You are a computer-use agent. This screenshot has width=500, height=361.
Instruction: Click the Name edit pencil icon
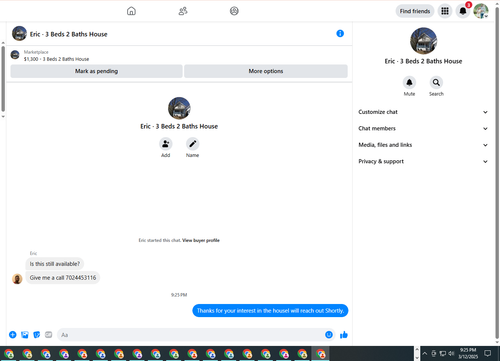click(193, 144)
